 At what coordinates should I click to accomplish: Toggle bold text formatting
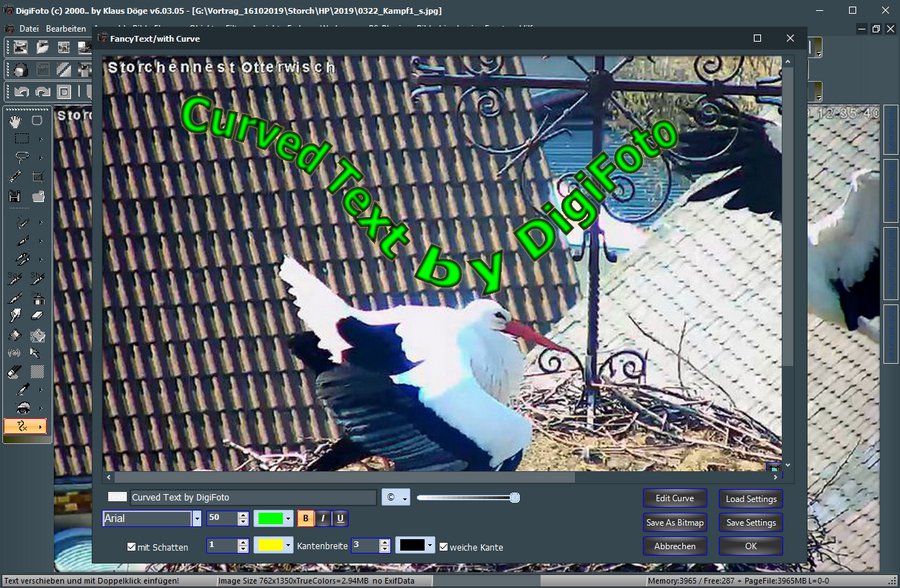pos(306,518)
